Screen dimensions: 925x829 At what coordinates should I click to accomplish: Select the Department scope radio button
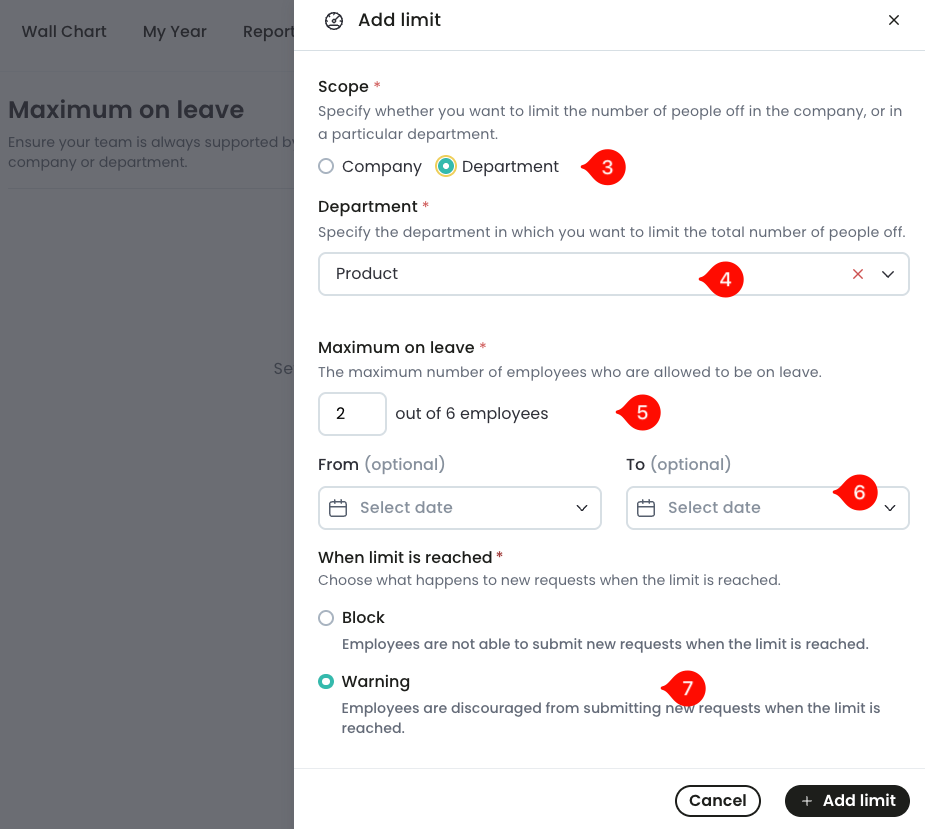click(x=446, y=167)
